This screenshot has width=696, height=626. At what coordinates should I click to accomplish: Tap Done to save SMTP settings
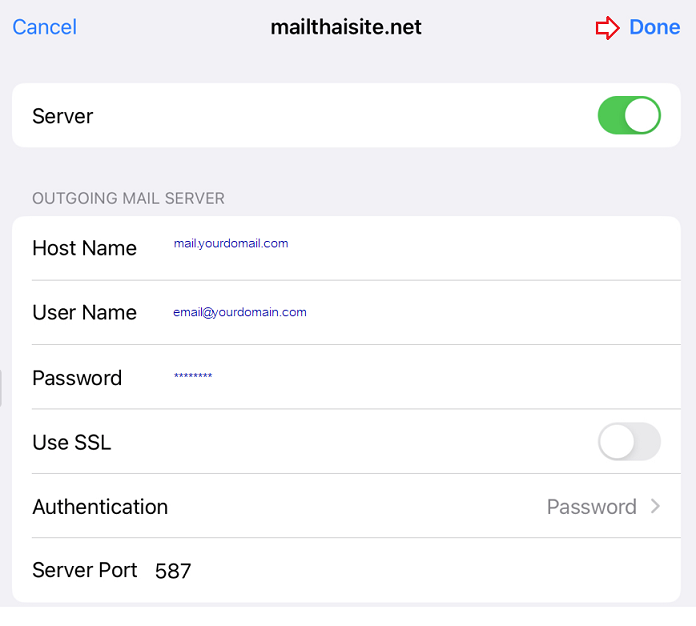pyautogui.click(x=654, y=27)
